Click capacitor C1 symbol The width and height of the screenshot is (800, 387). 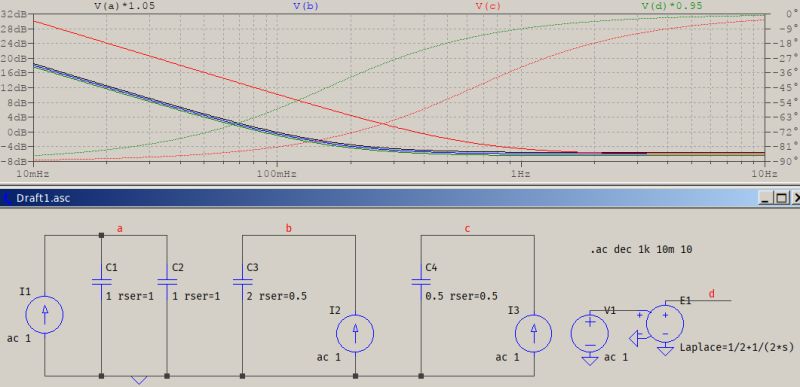pos(102,281)
